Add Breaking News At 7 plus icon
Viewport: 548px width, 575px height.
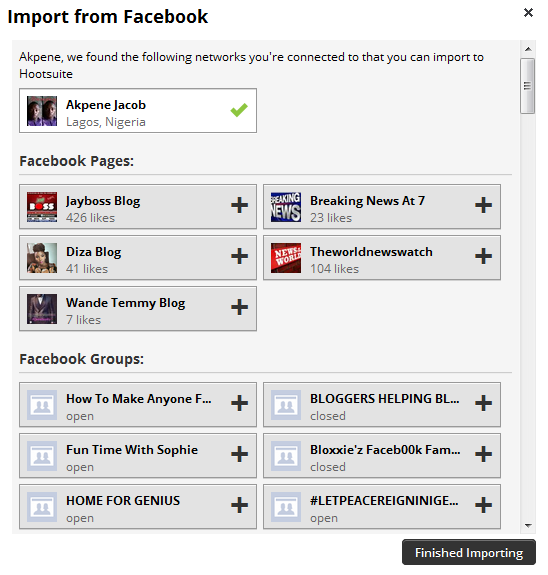[483, 205]
